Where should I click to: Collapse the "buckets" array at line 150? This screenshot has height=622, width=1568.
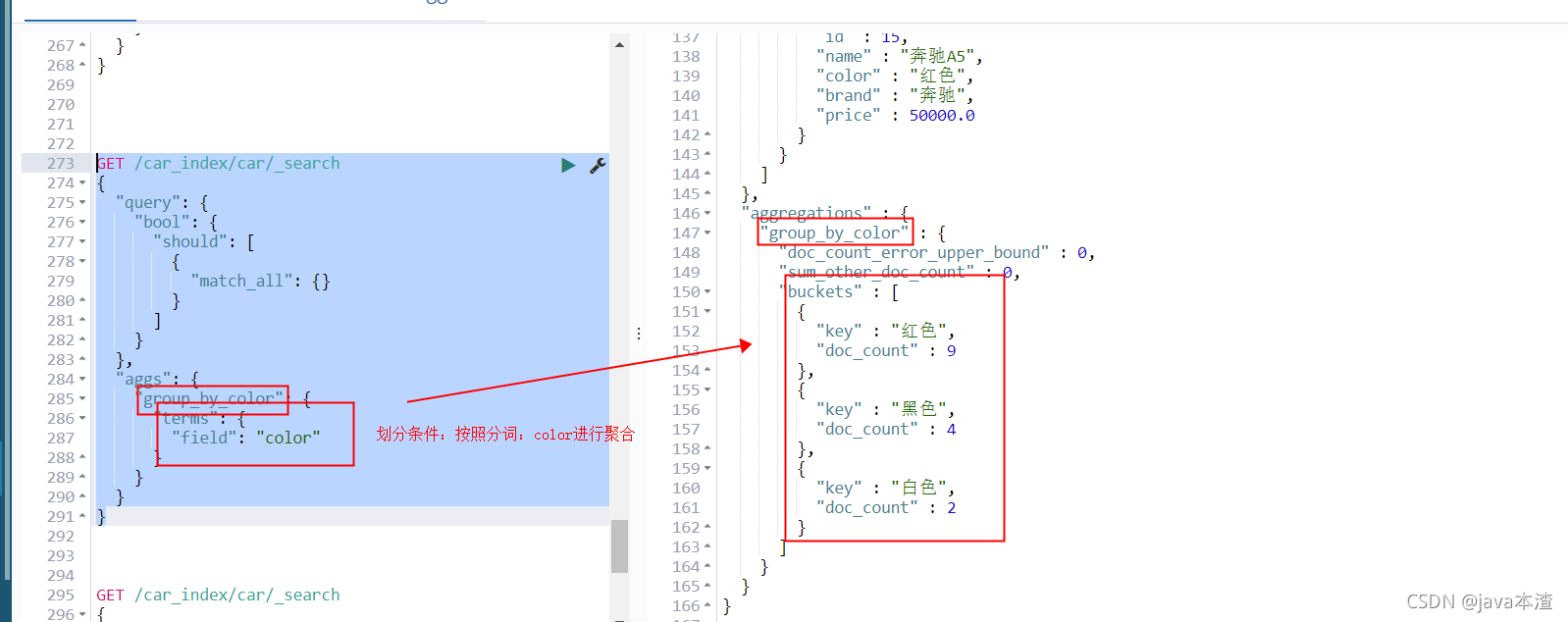click(707, 292)
